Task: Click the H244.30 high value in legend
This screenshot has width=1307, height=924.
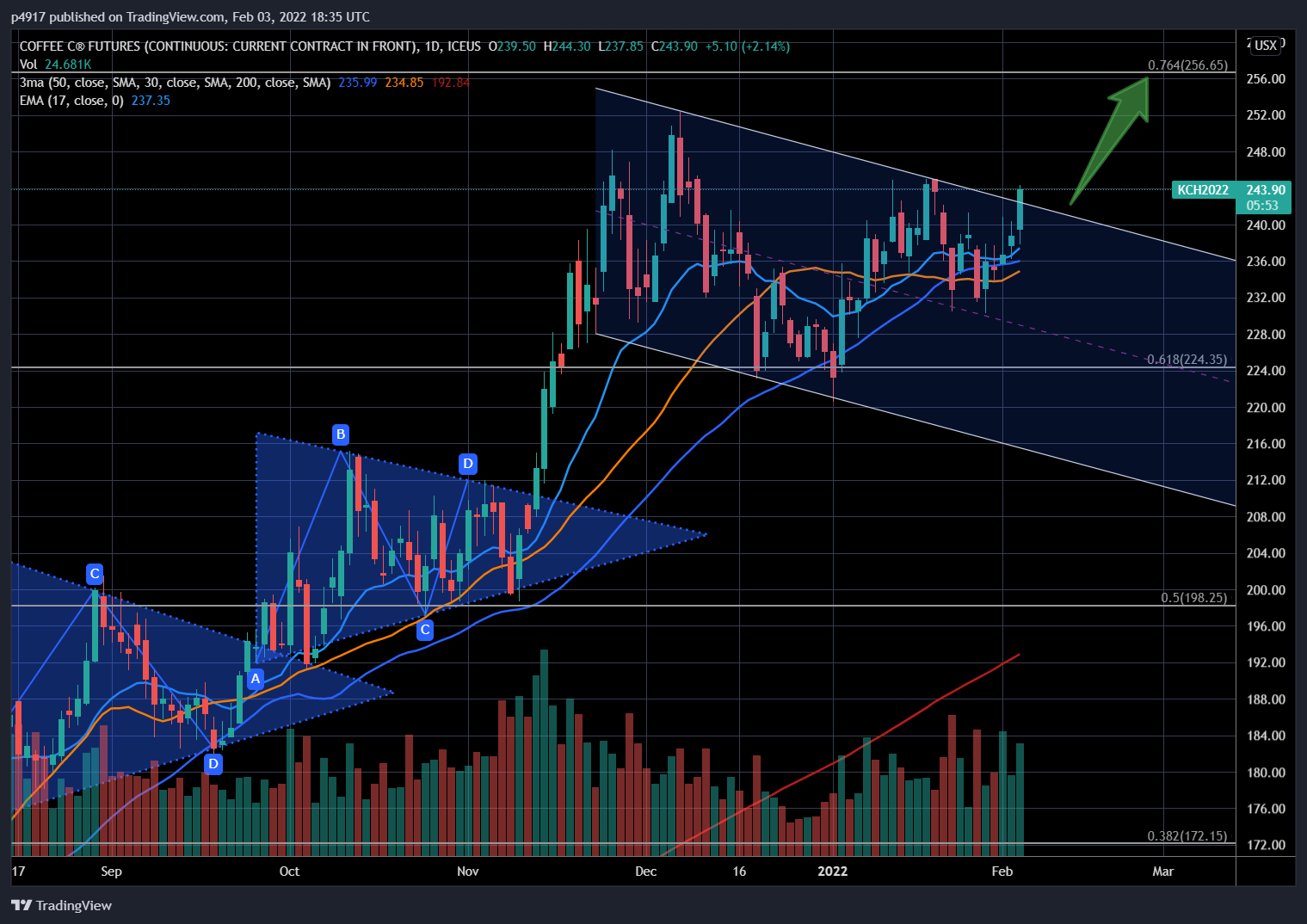Action: point(567,46)
